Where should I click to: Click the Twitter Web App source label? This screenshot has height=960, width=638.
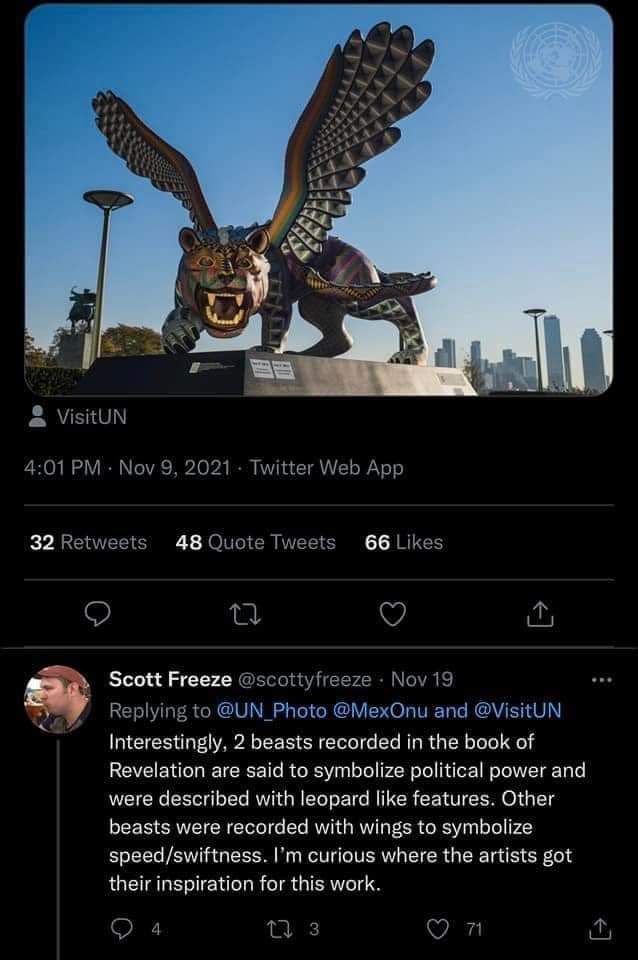pyautogui.click(x=327, y=467)
